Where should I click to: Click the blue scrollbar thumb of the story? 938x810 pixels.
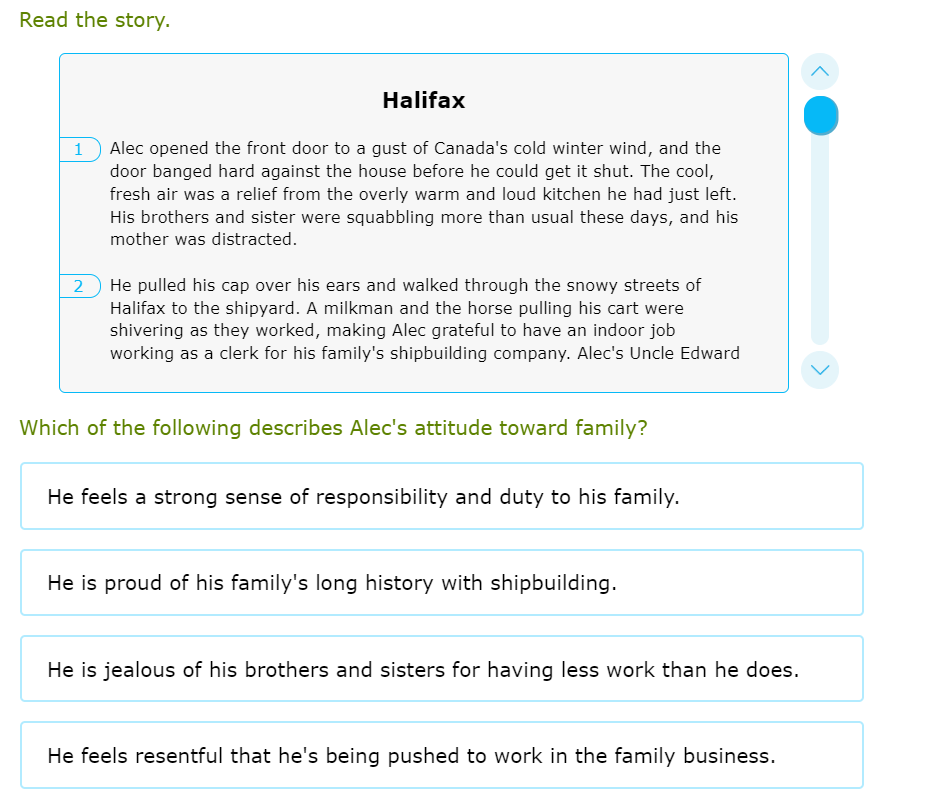pos(821,115)
